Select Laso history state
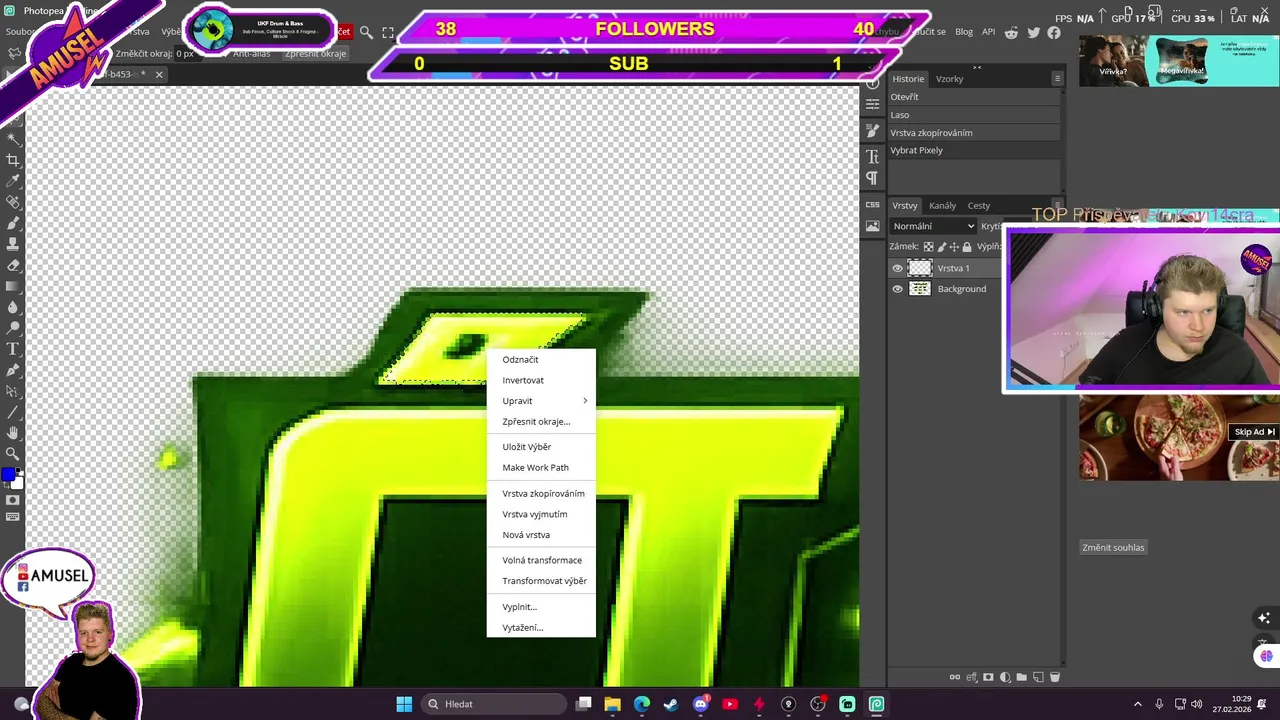 click(x=975, y=115)
